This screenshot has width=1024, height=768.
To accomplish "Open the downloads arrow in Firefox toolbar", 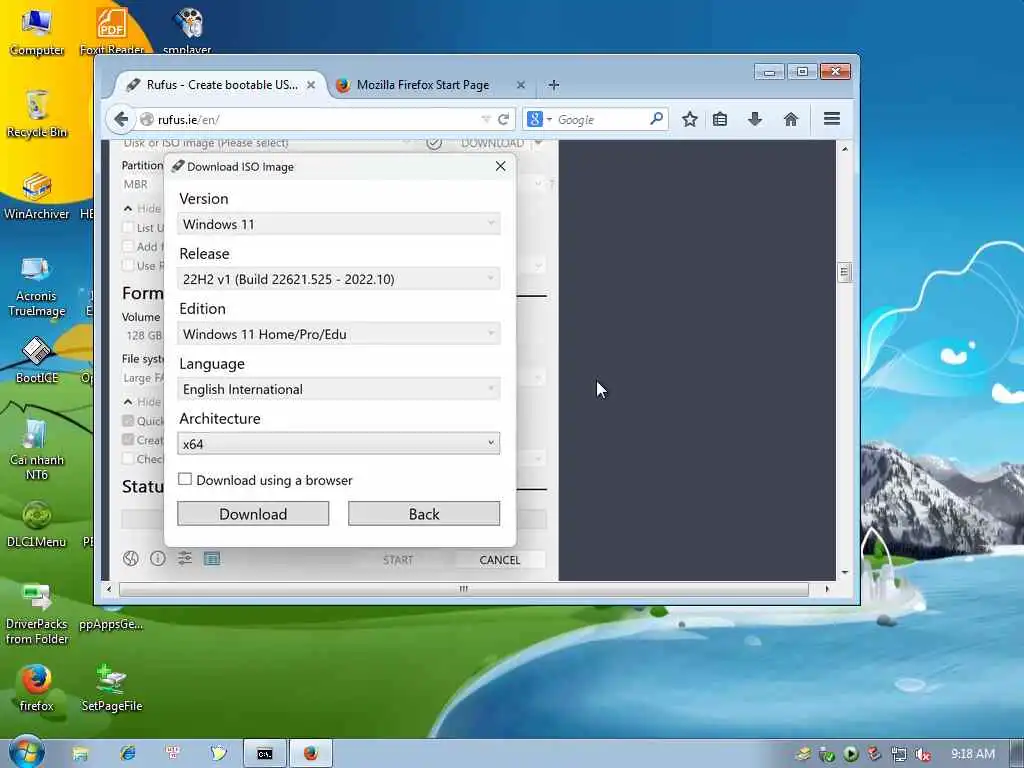I will click(x=755, y=120).
